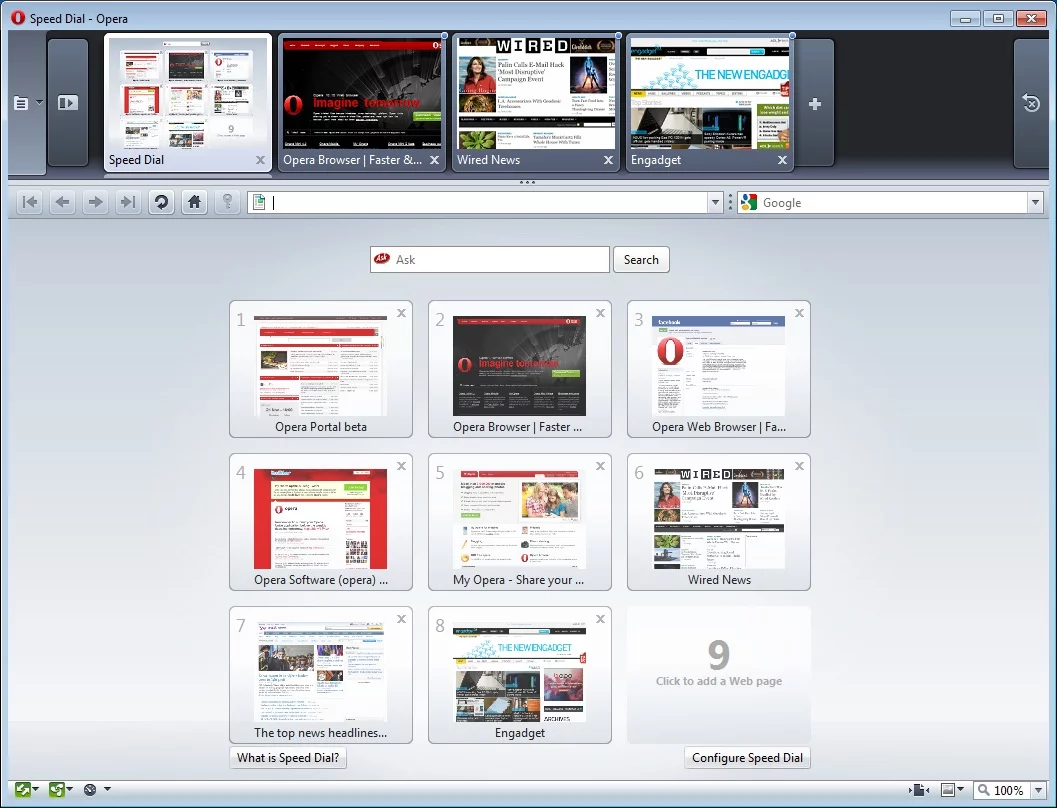This screenshot has width=1057, height=808.
Task: Toggle the panels sidebar with the panel button
Action: 67,102
